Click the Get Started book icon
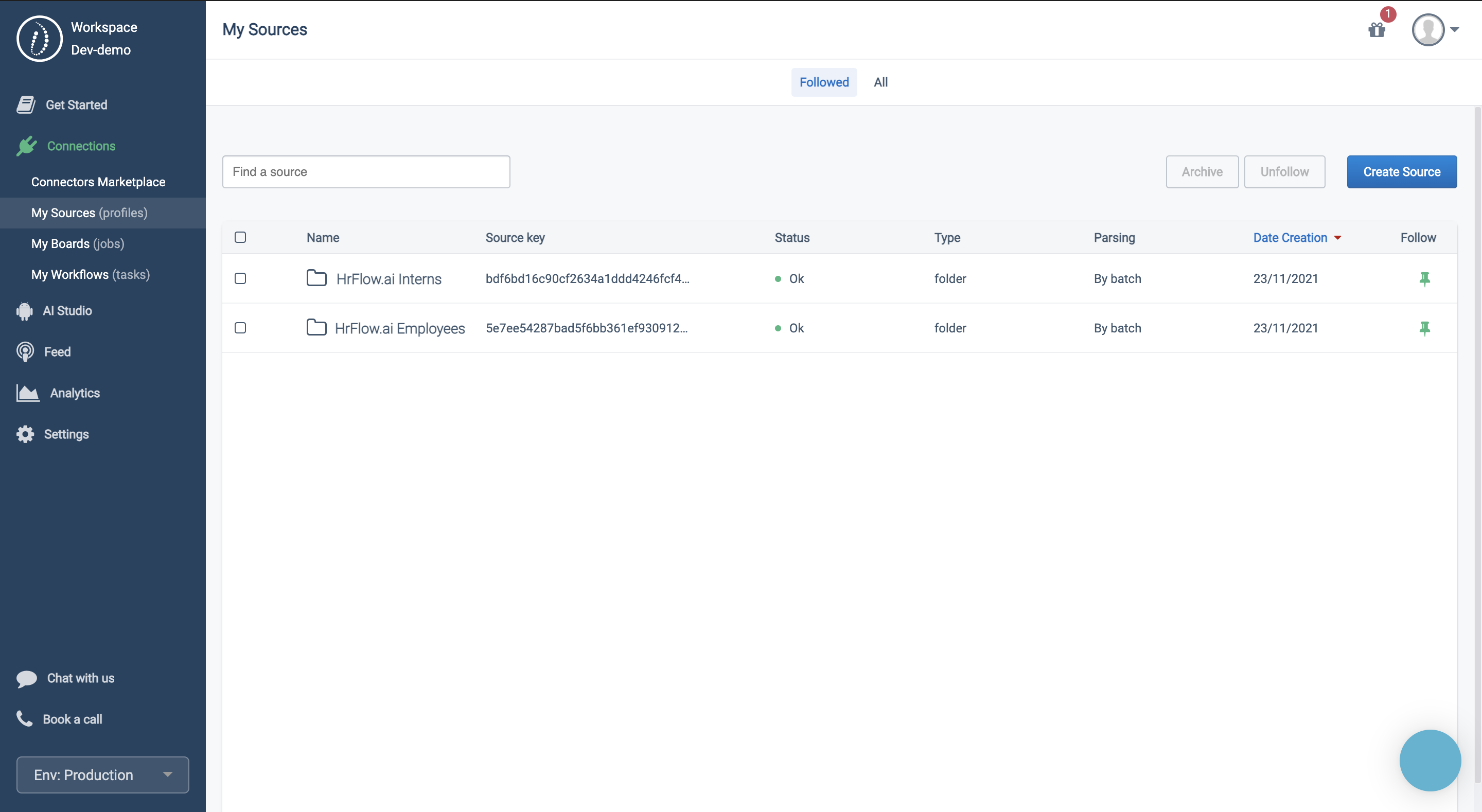 [26, 105]
